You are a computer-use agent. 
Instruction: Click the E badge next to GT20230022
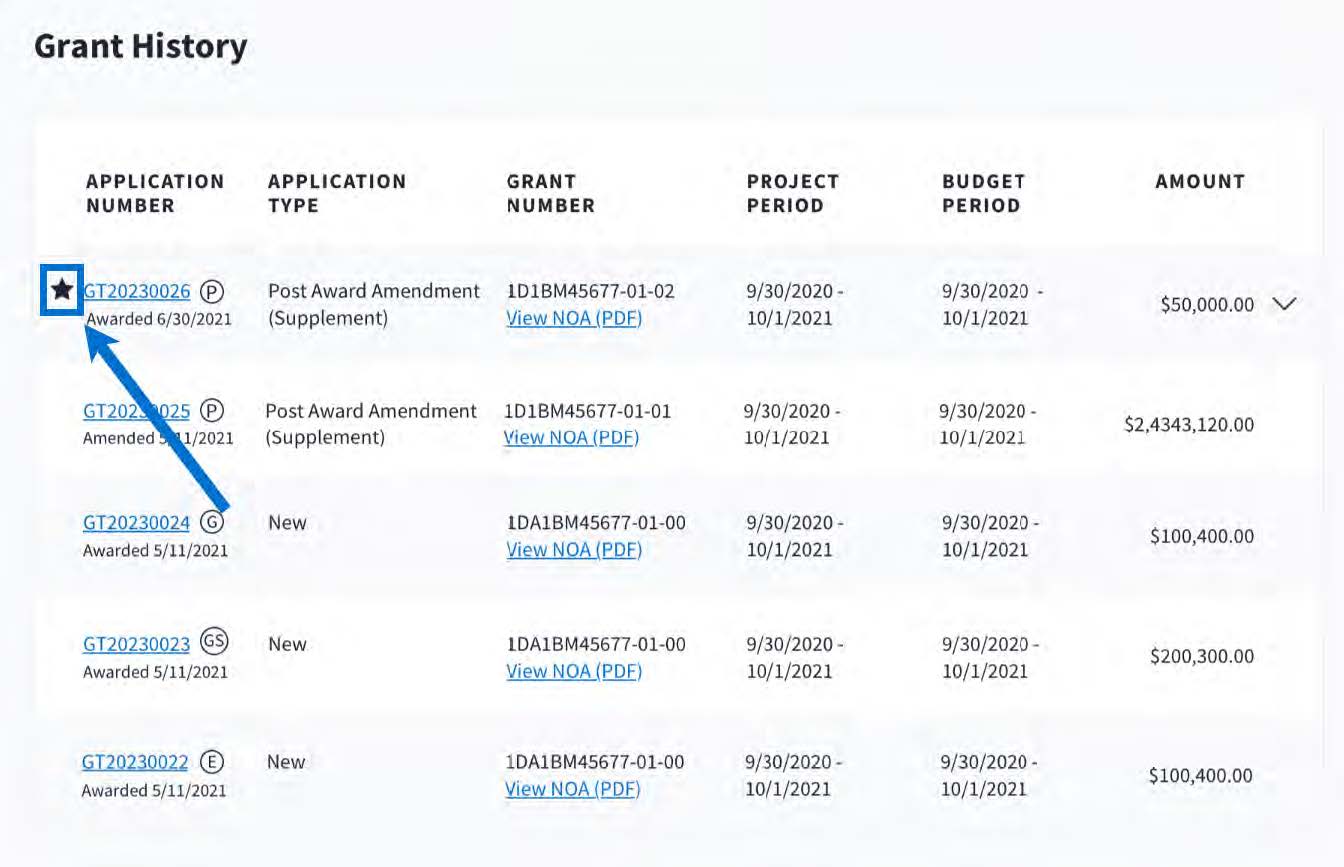click(211, 762)
